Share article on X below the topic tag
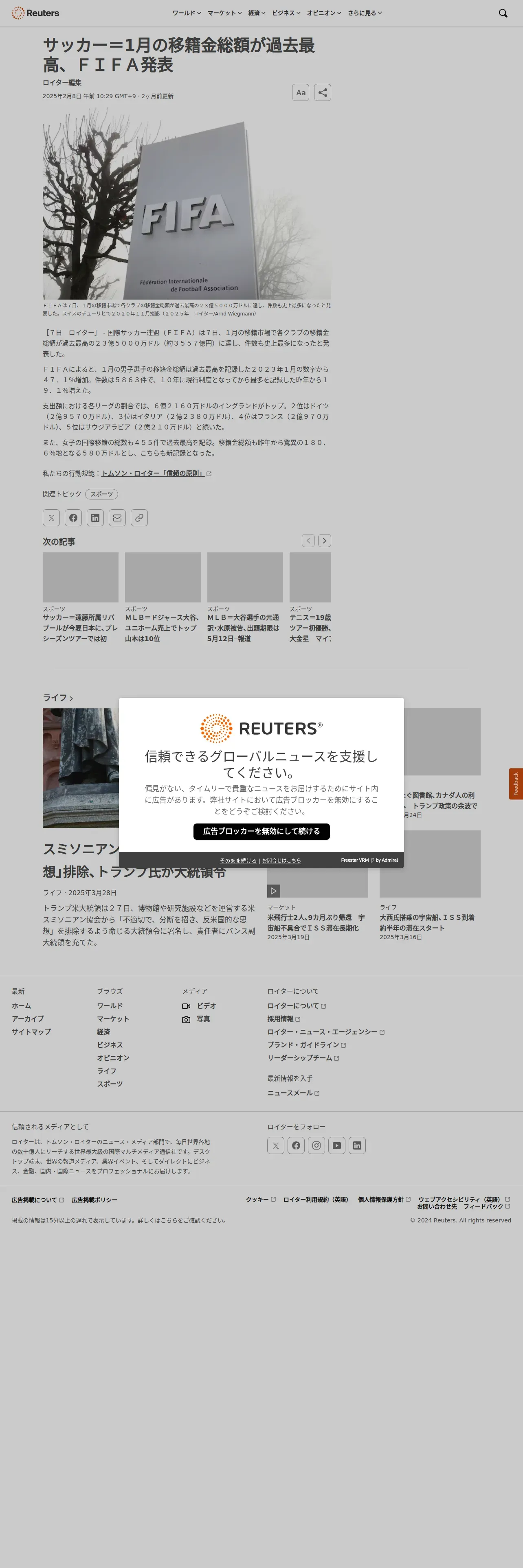The height and width of the screenshot is (1568, 523). click(x=51, y=518)
